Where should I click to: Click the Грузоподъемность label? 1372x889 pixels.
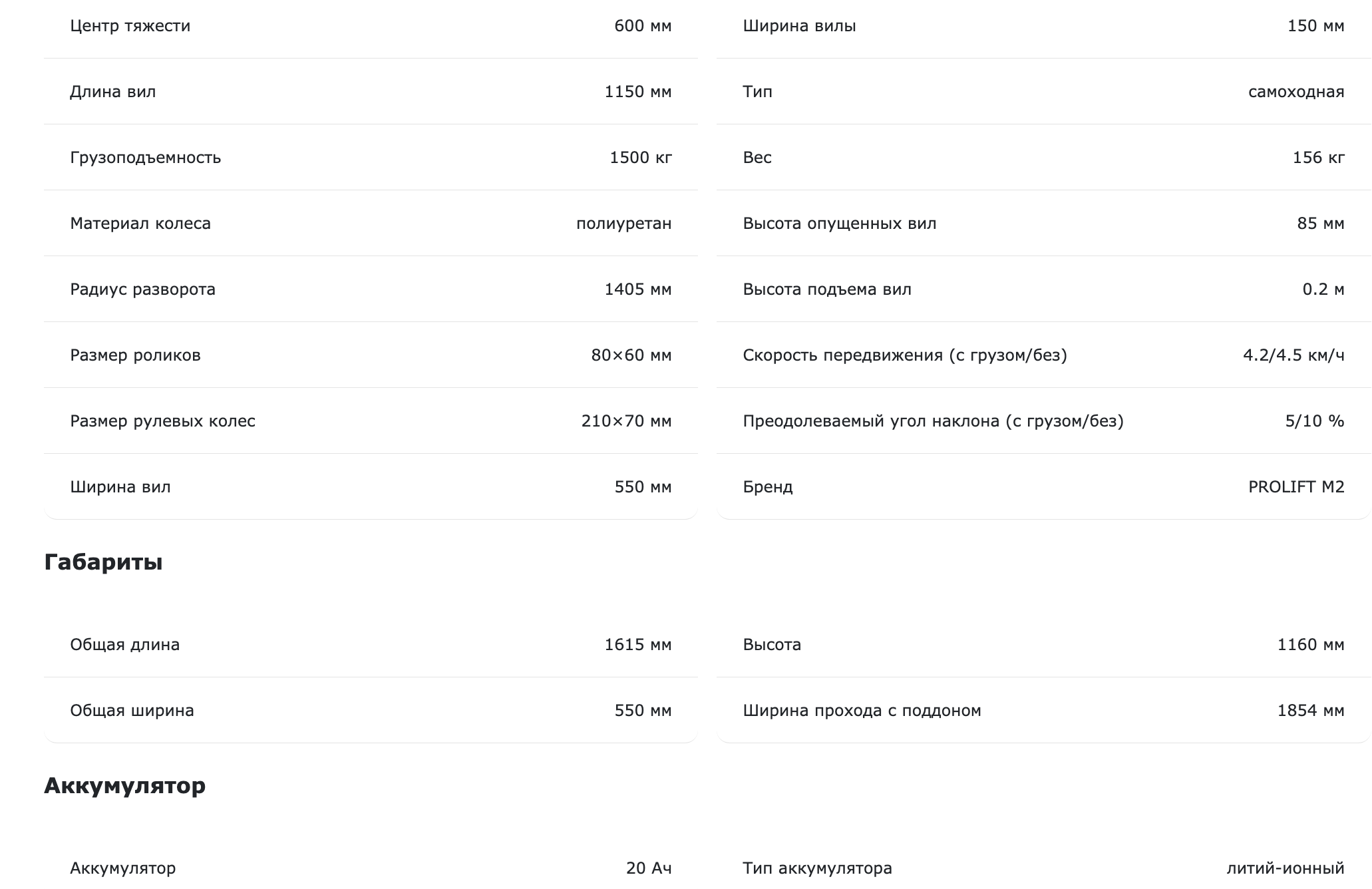(146, 158)
